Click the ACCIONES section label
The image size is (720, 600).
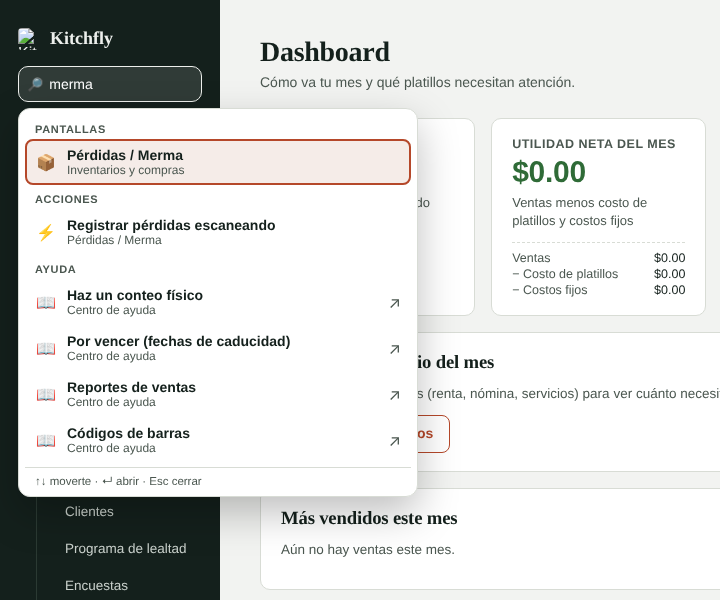[67, 199]
